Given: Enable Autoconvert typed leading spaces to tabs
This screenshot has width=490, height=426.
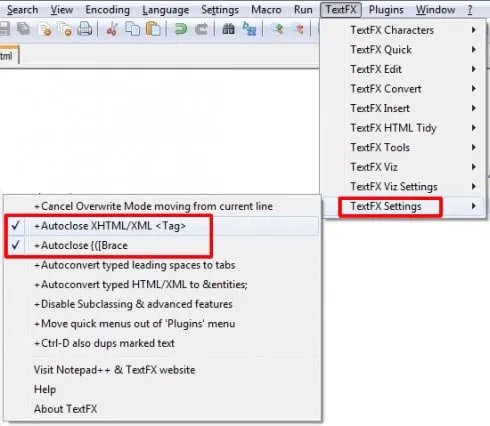Looking at the screenshot, I should click(161, 265).
